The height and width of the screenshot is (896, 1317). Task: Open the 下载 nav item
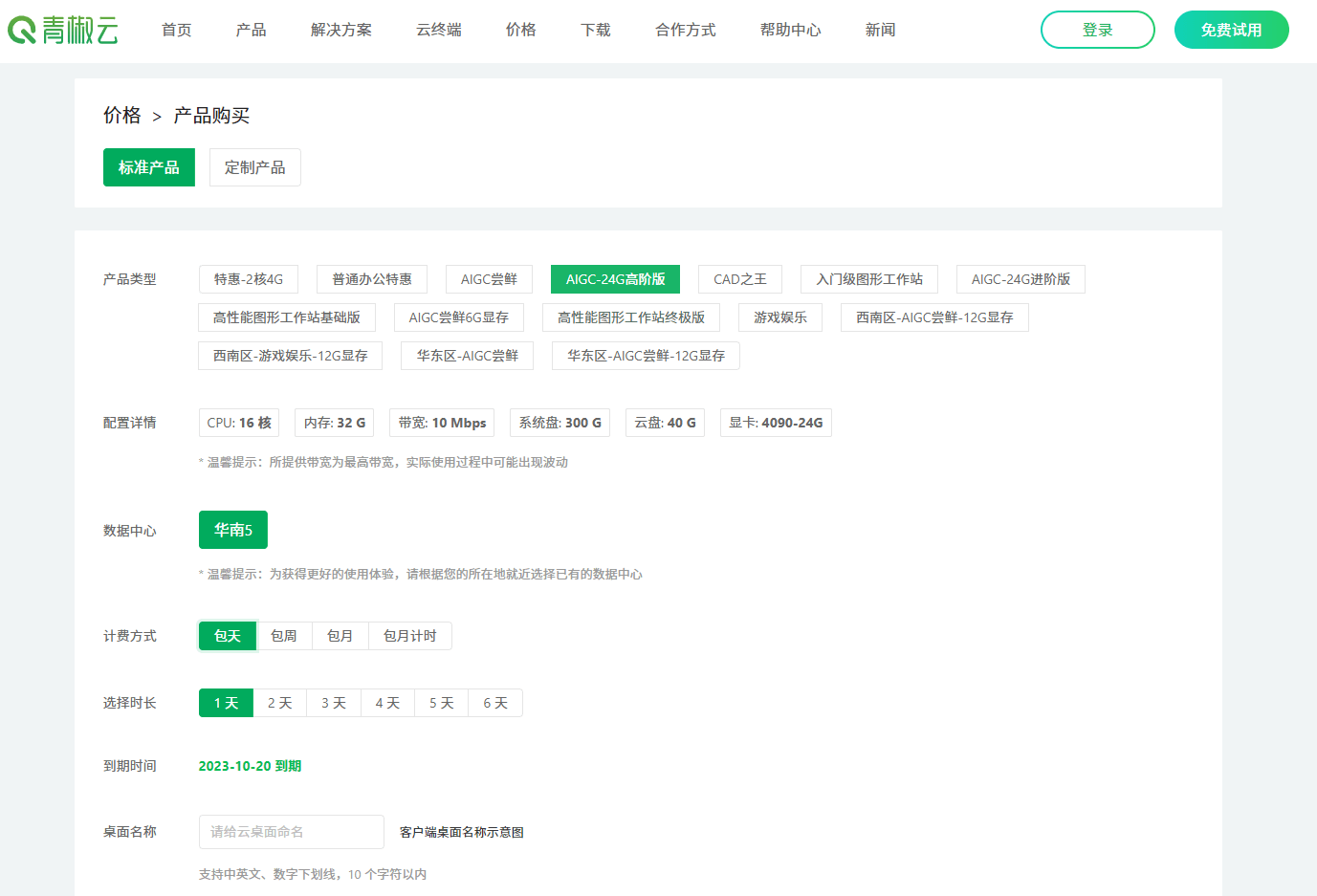(x=596, y=30)
